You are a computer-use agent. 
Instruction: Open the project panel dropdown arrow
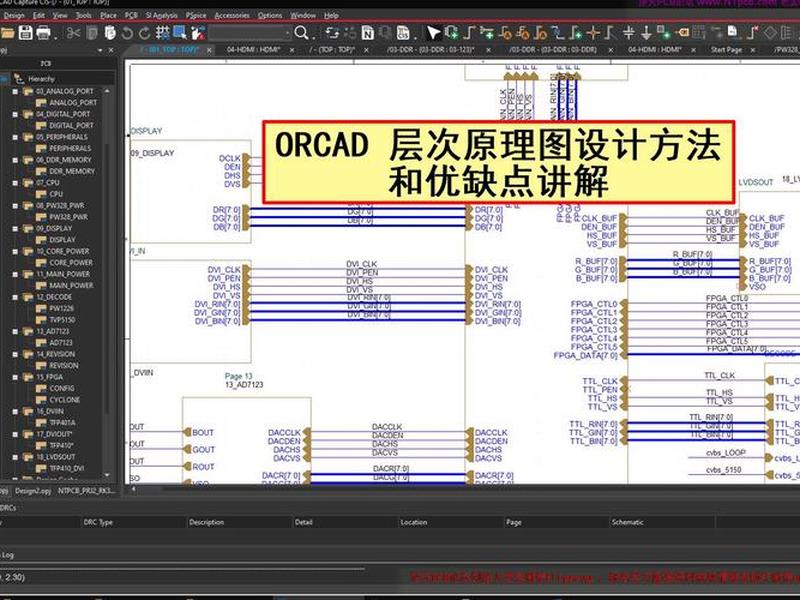(x=100, y=51)
